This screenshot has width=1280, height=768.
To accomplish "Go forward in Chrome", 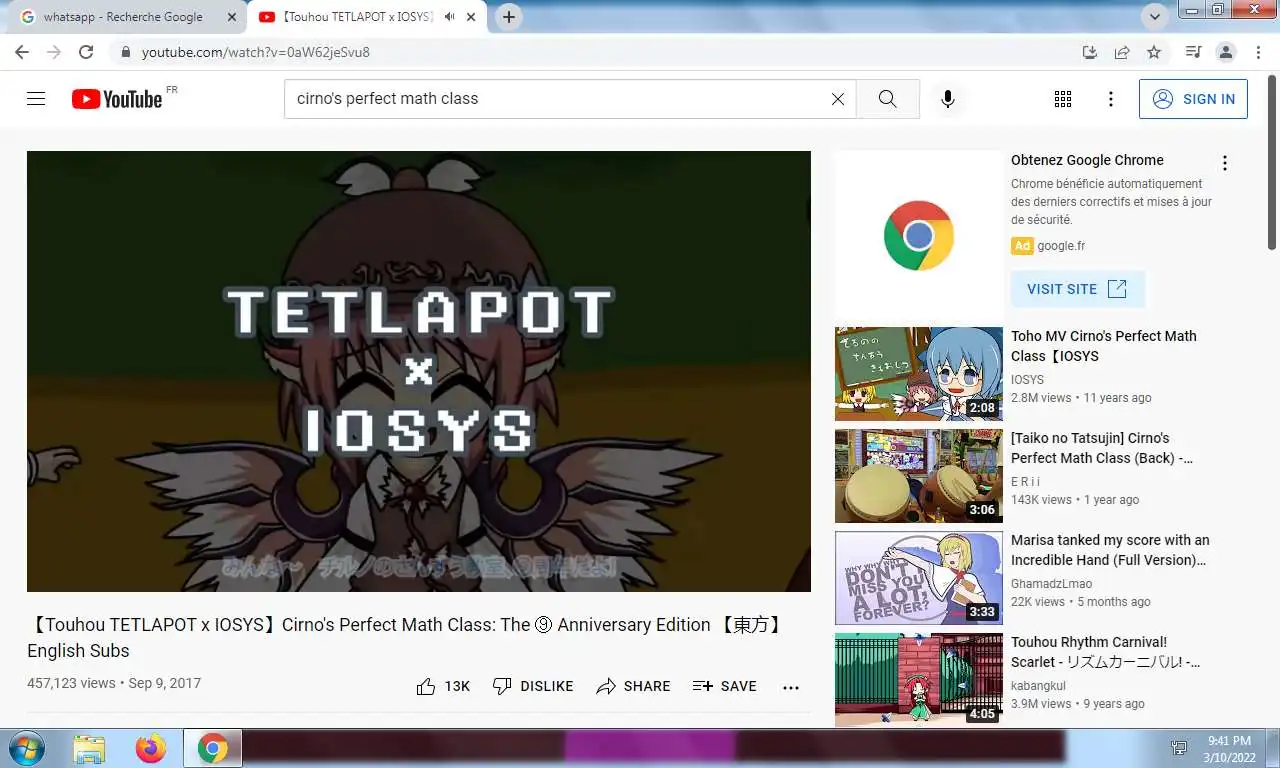I will (54, 52).
